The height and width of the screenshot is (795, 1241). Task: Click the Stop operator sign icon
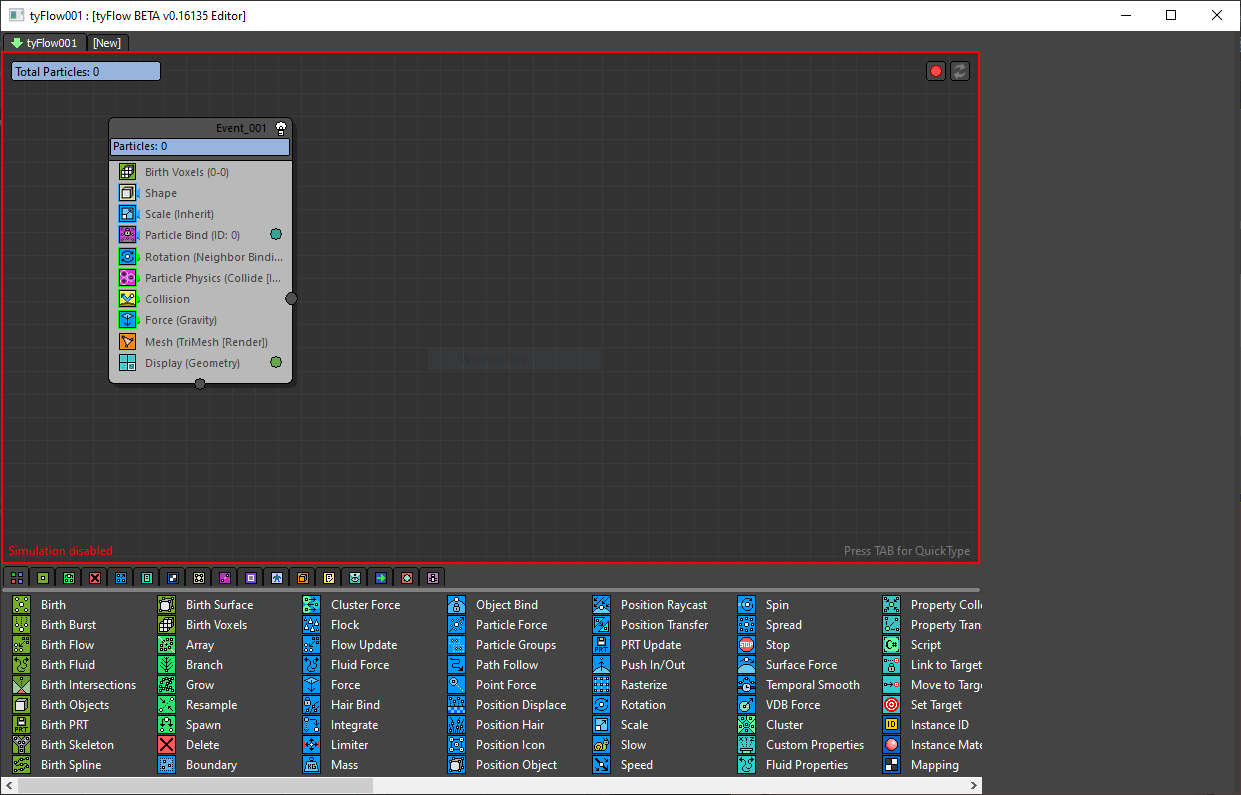[747, 645]
